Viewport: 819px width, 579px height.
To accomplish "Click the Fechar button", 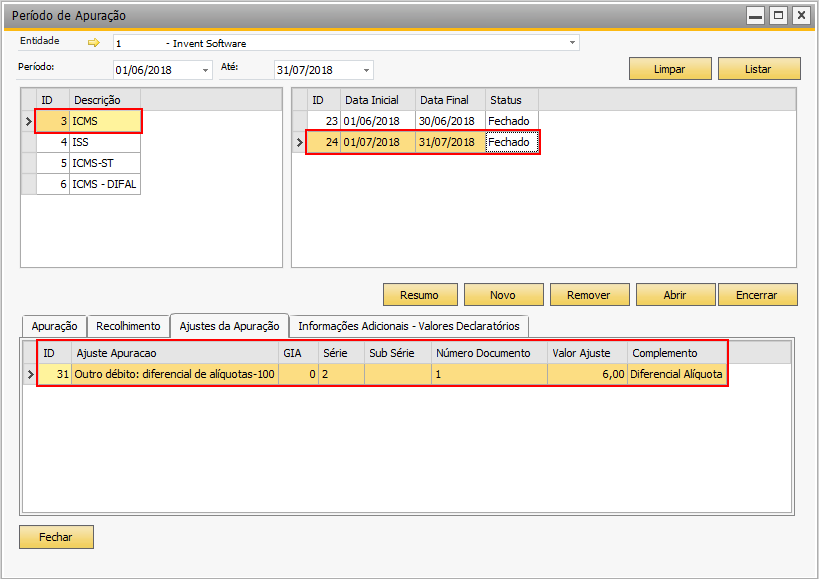I will (56, 537).
